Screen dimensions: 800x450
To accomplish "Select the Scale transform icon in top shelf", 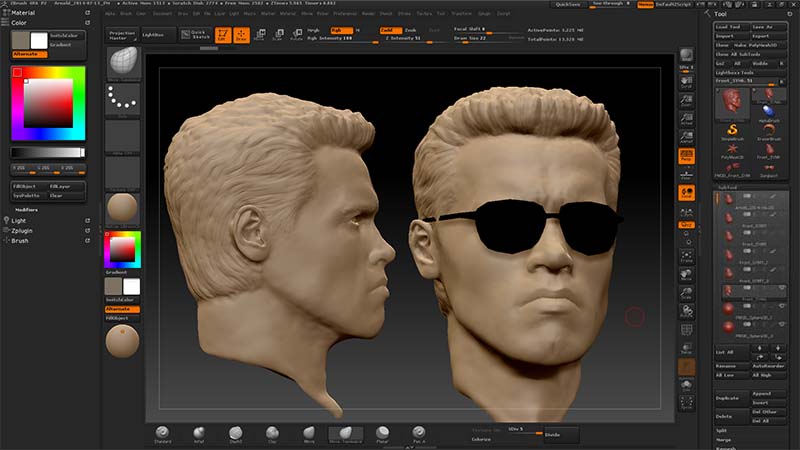I will pos(278,35).
